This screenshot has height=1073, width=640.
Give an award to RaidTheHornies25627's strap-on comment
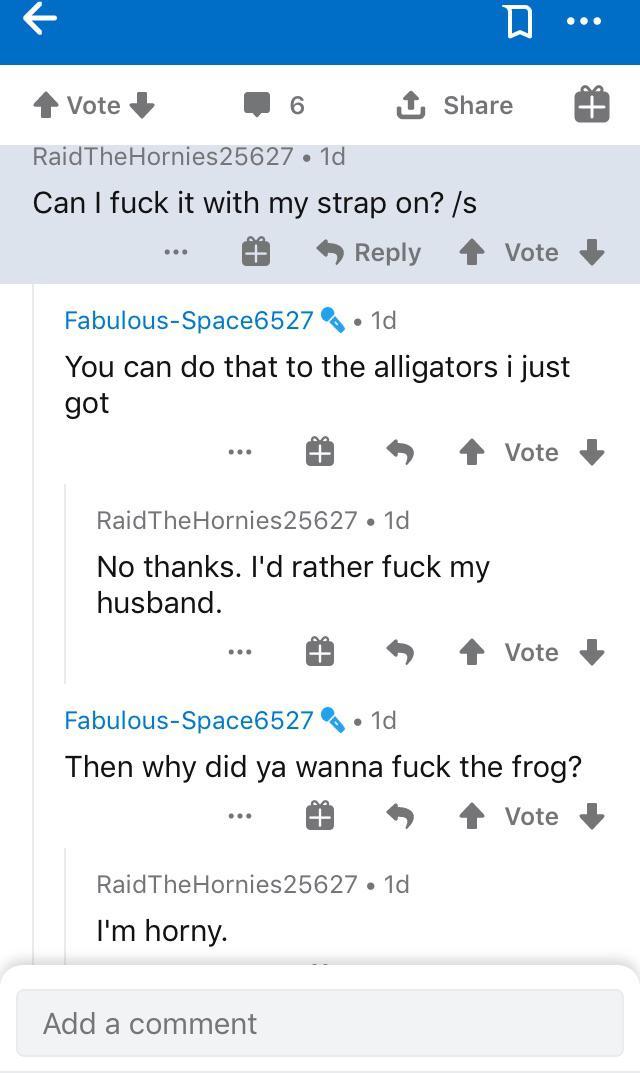tap(255, 252)
